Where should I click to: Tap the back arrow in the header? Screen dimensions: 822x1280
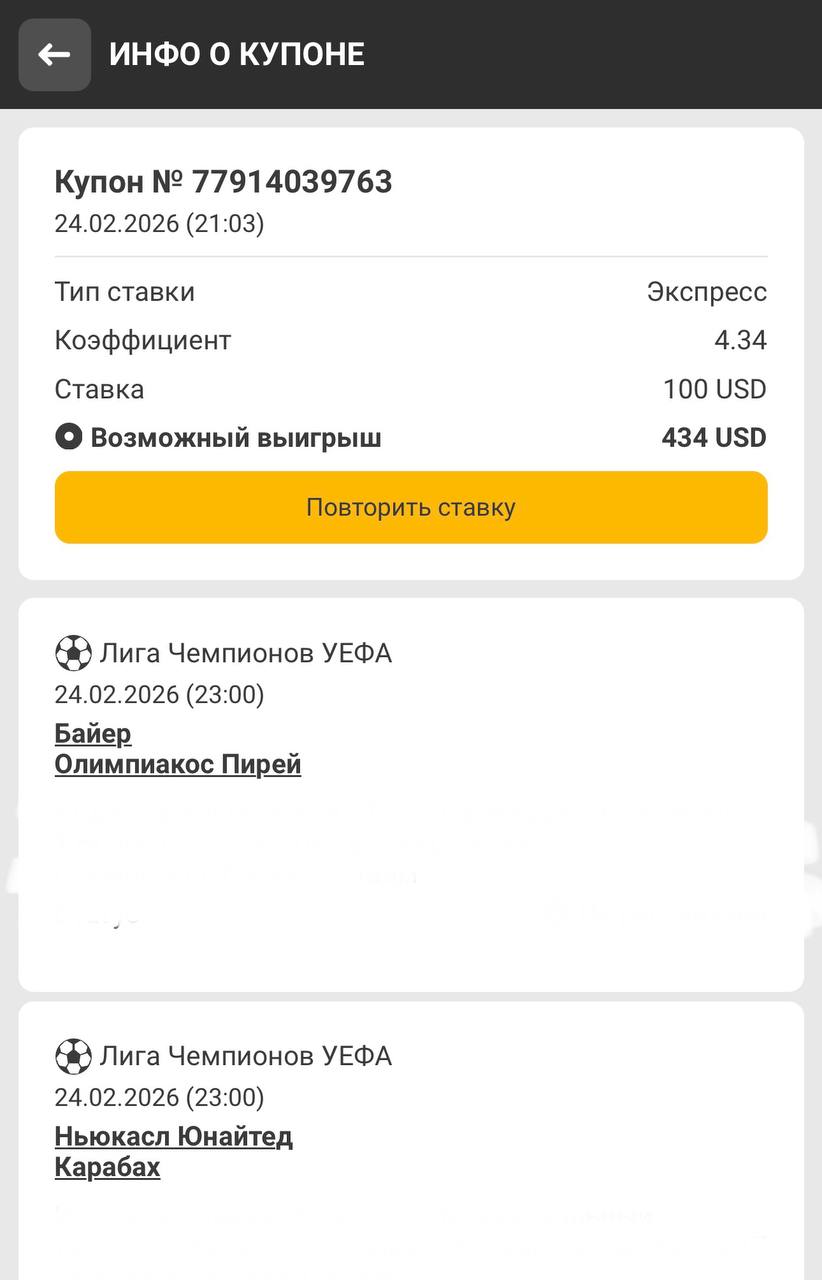point(54,55)
